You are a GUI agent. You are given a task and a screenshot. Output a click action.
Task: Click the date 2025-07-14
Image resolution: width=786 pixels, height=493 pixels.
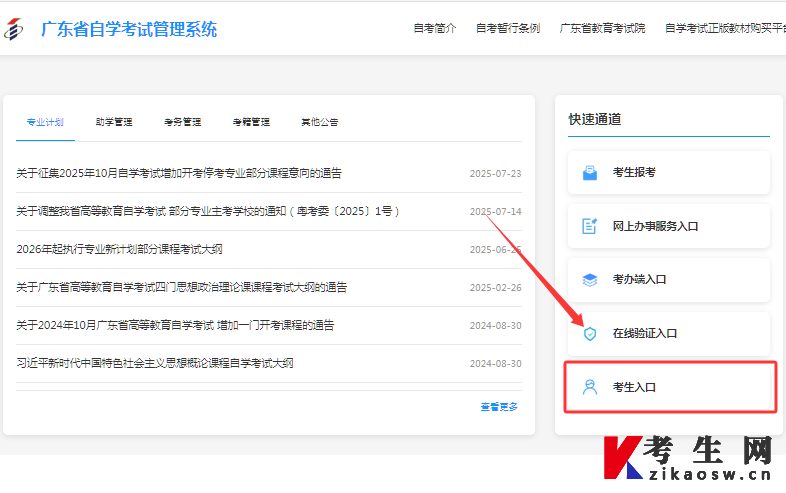click(495, 212)
